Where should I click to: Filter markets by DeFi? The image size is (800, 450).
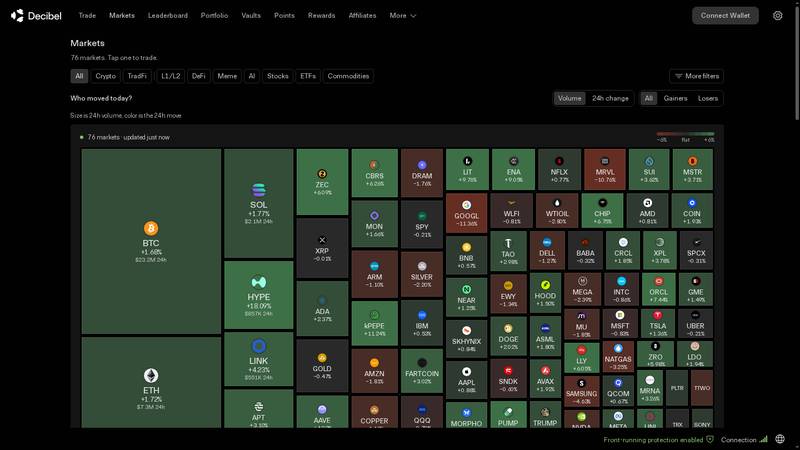[198, 76]
